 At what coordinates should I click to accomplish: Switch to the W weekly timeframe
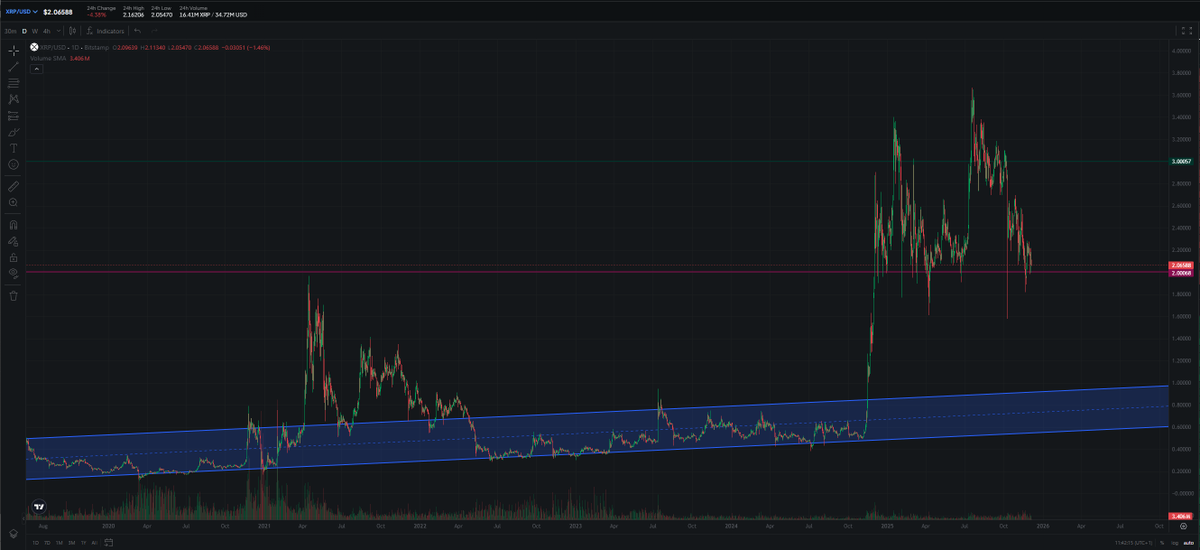[x=35, y=31]
